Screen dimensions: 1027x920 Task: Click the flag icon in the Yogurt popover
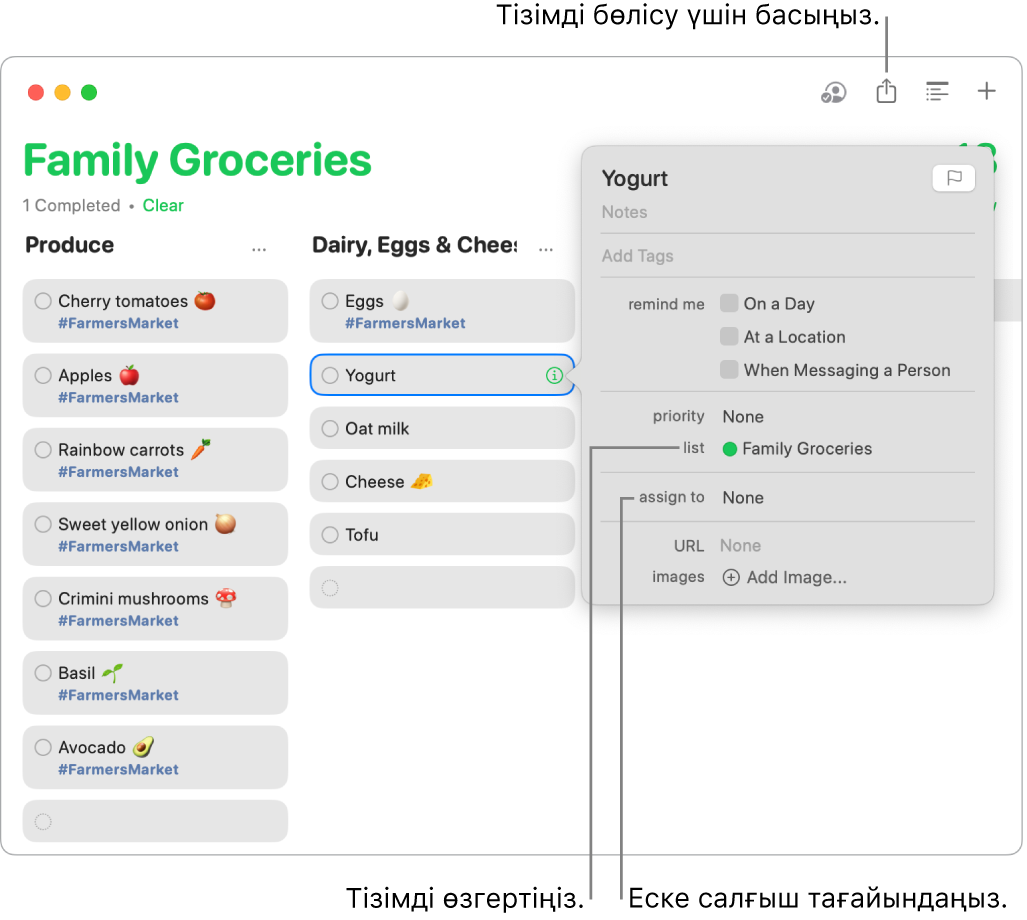pos(953,178)
